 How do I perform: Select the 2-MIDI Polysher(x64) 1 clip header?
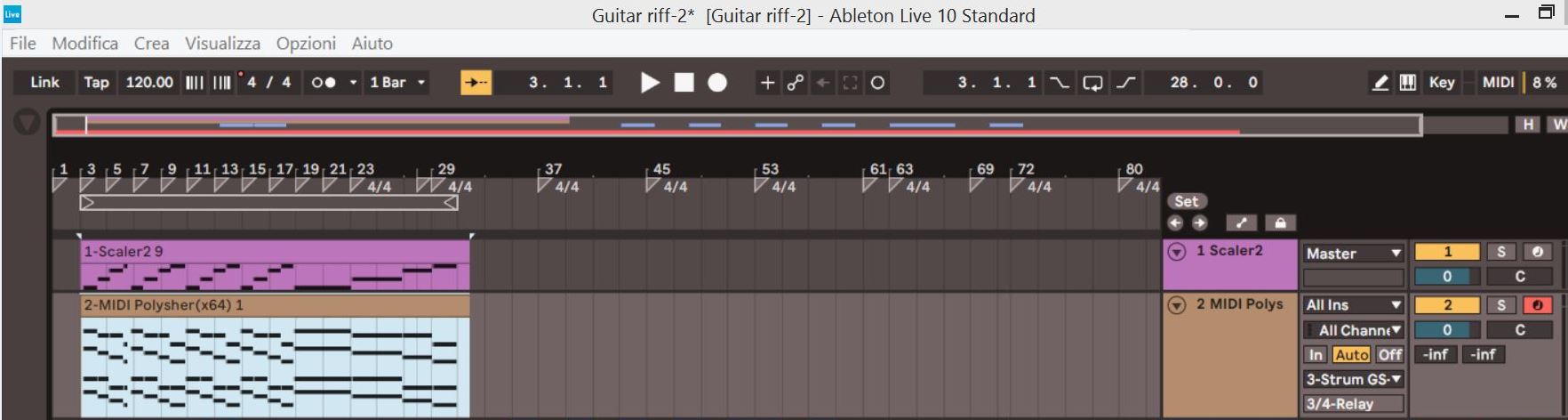(275, 305)
